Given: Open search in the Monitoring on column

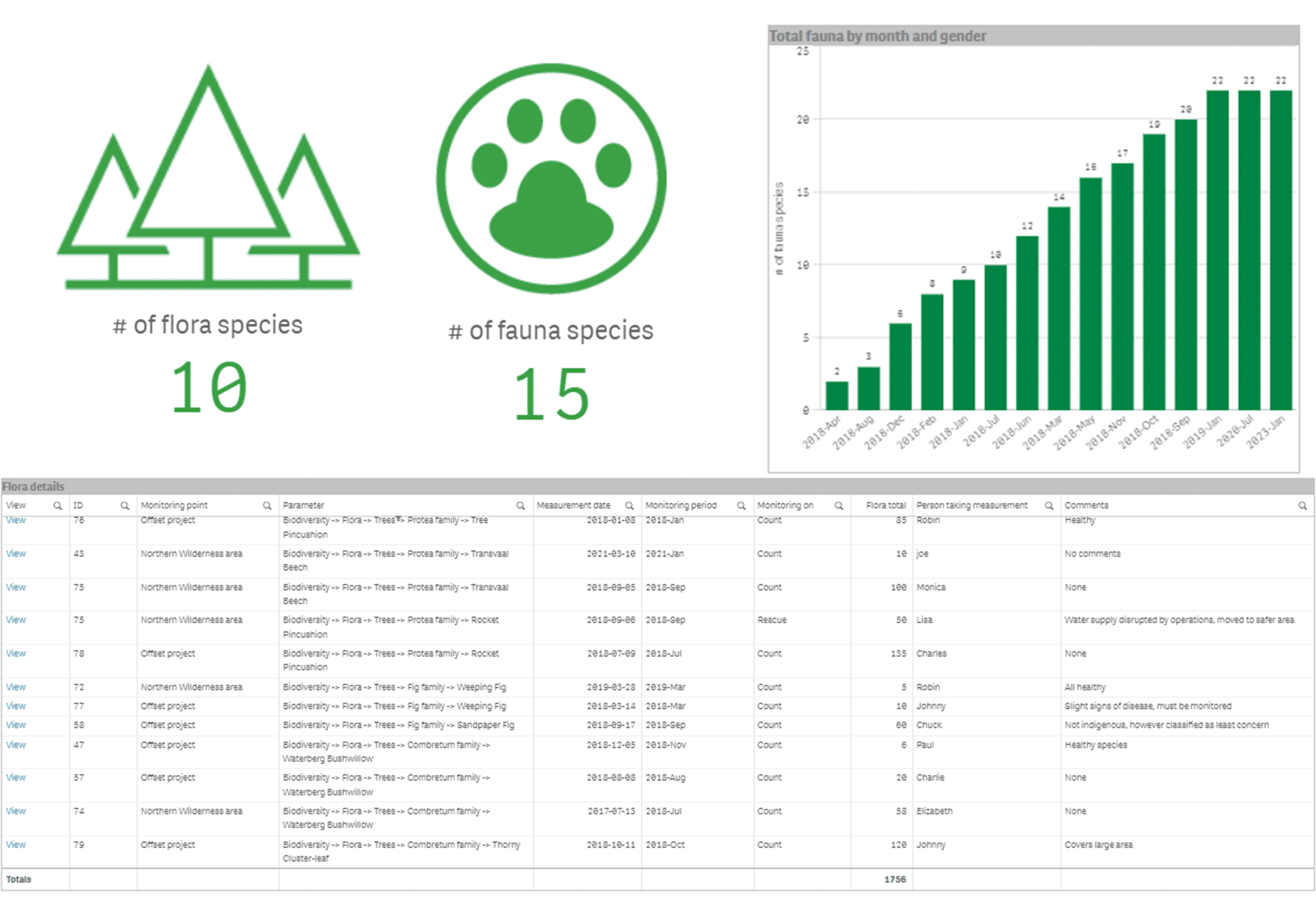Looking at the screenshot, I should tap(838, 505).
